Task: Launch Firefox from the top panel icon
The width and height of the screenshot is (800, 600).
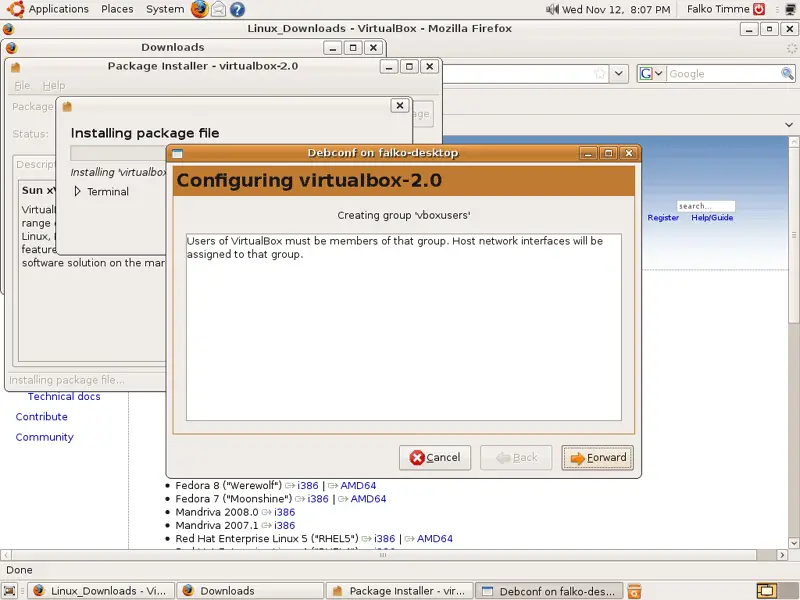Action: pos(199,9)
